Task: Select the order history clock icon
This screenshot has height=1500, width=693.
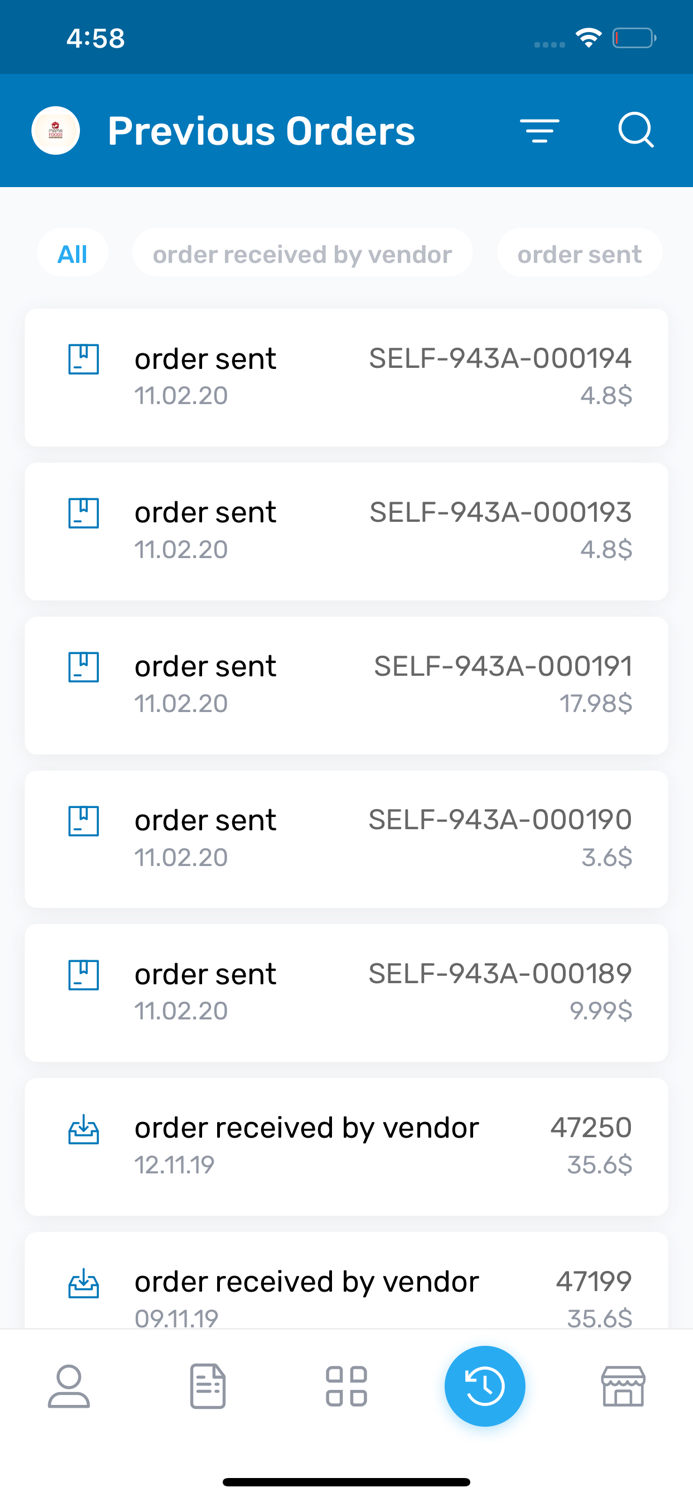Action: pos(485,1386)
